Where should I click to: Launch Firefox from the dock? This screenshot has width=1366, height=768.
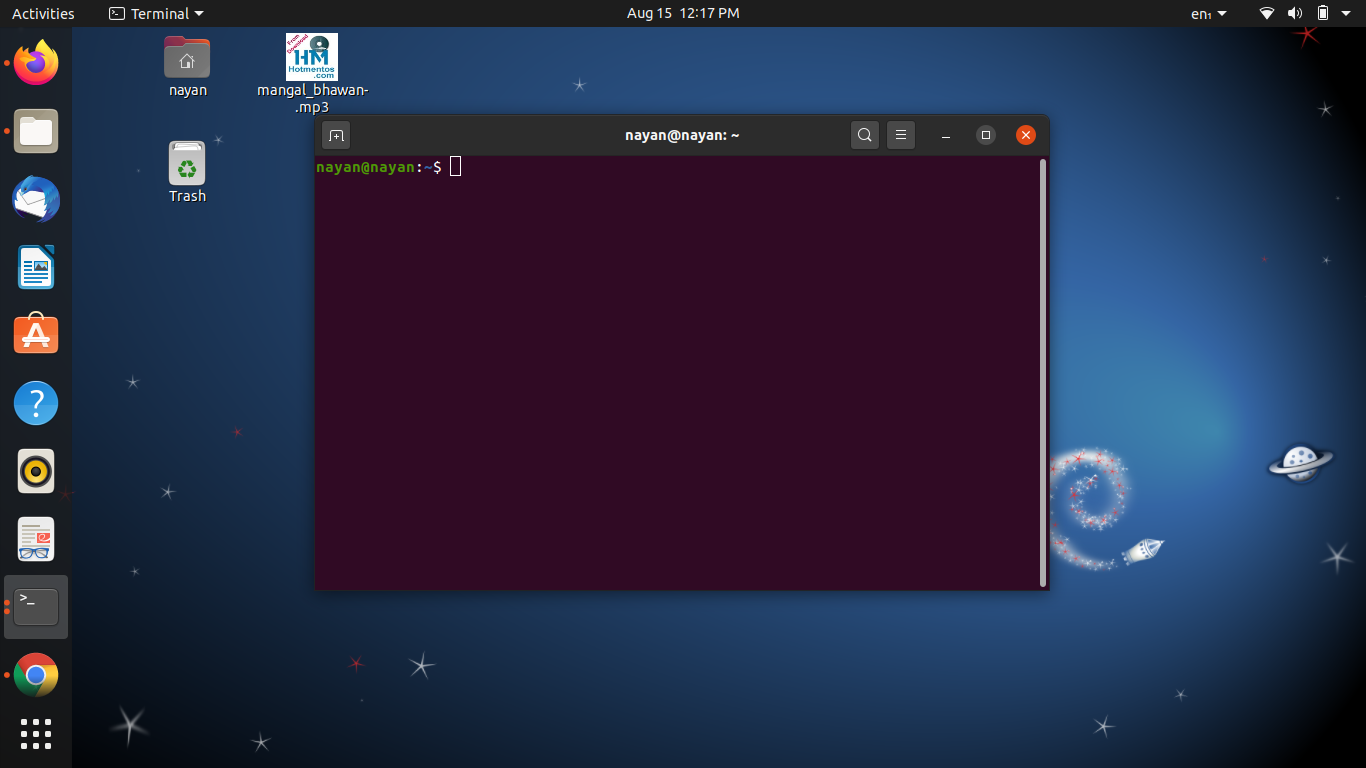tap(36, 62)
